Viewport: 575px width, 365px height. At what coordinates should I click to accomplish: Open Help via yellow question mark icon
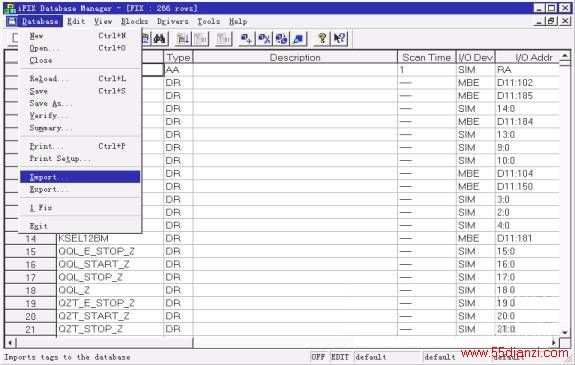pyautogui.click(x=322, y=39)
